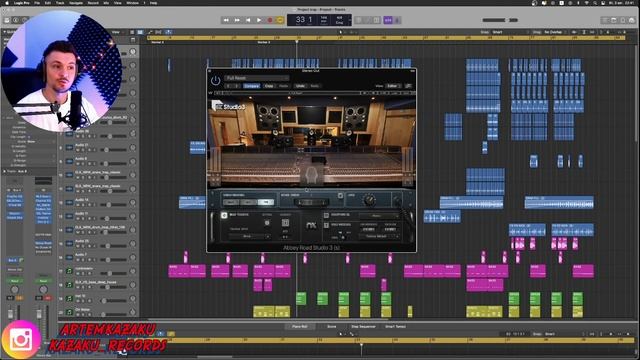640x360 pixels.
Task: Open the Inspector icon in control bar
Action: pos(16,20)
